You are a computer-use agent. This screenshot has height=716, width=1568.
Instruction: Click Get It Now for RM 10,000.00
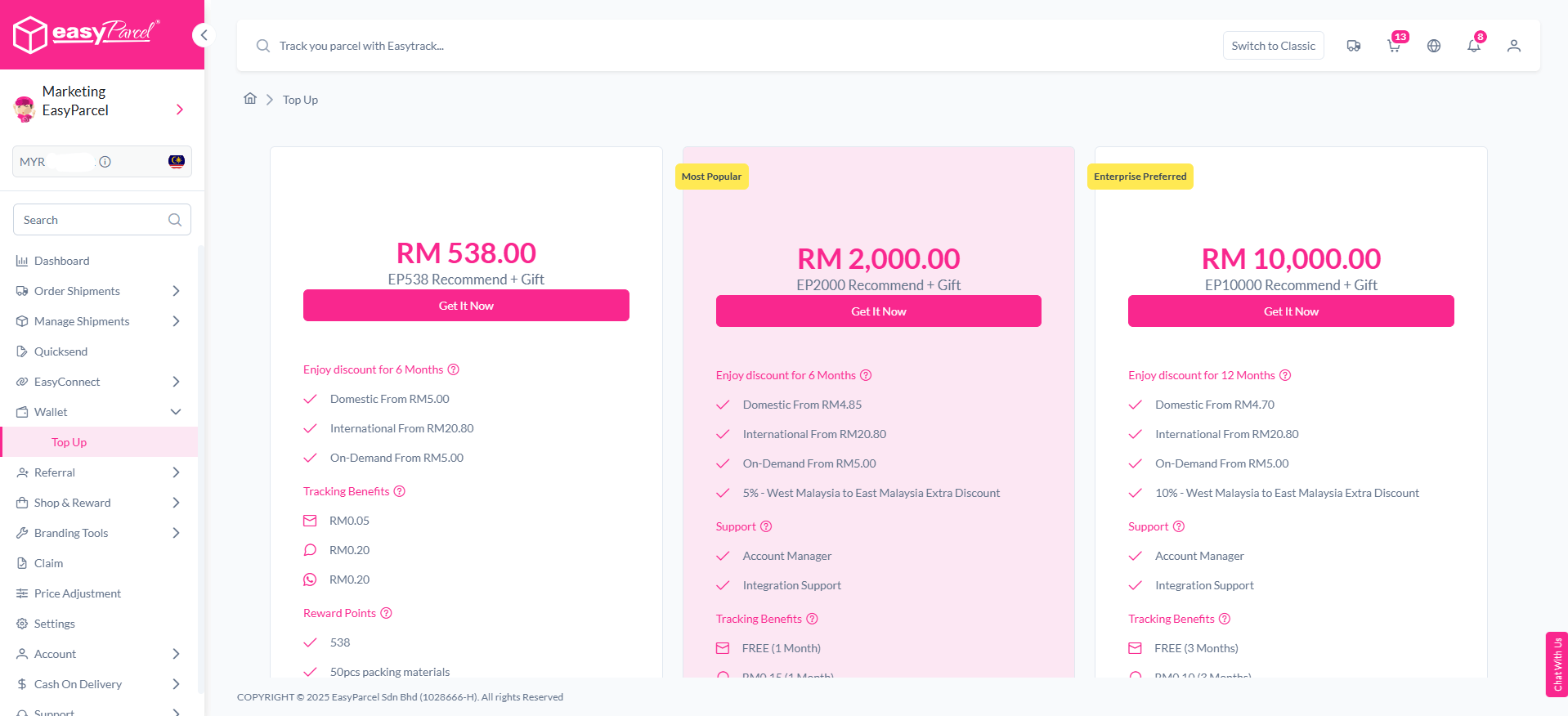tap(1290, 311)
